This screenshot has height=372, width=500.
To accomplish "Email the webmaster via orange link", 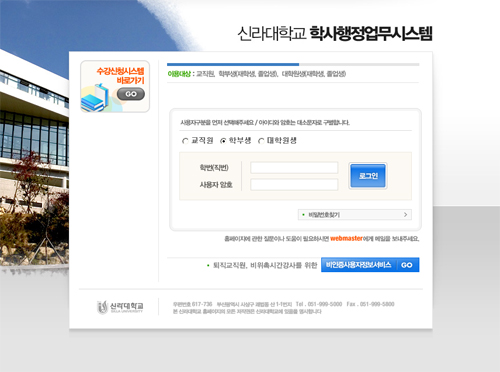I will pyautogui.click(x=346, y=238).
